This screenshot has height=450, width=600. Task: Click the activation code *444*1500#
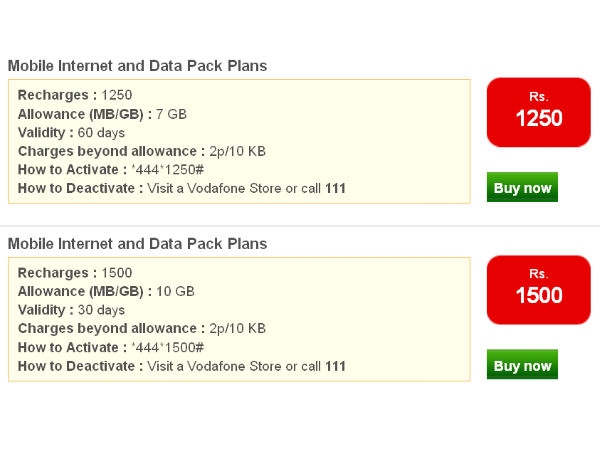[168, 347]
